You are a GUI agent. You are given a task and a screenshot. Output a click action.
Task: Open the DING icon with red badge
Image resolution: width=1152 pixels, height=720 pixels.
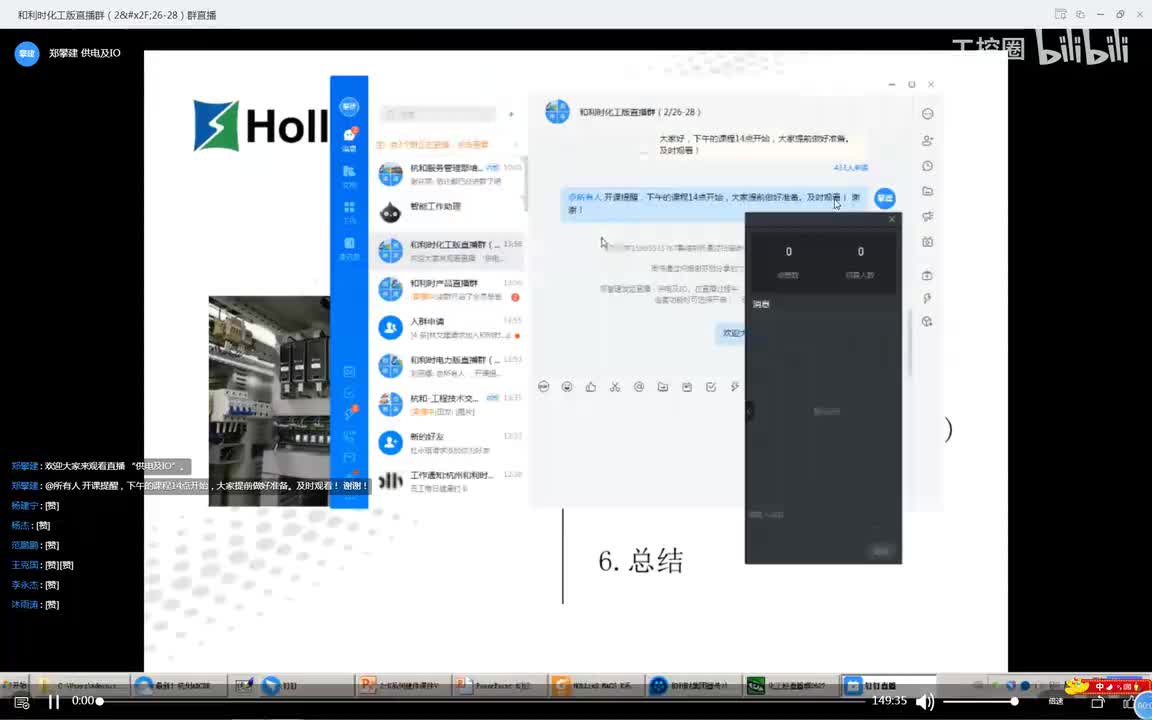pyautogui.click(x=350, y=414)
